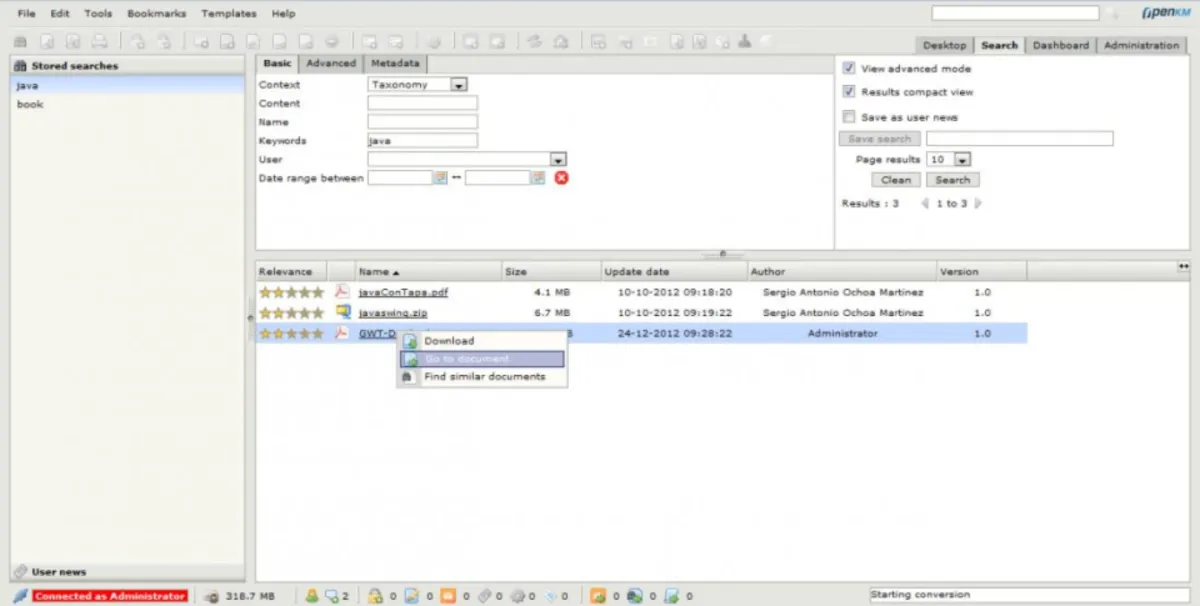1200x606 pixels.
Task: Click the Stored searches panel icon
Action: (20, 65)
